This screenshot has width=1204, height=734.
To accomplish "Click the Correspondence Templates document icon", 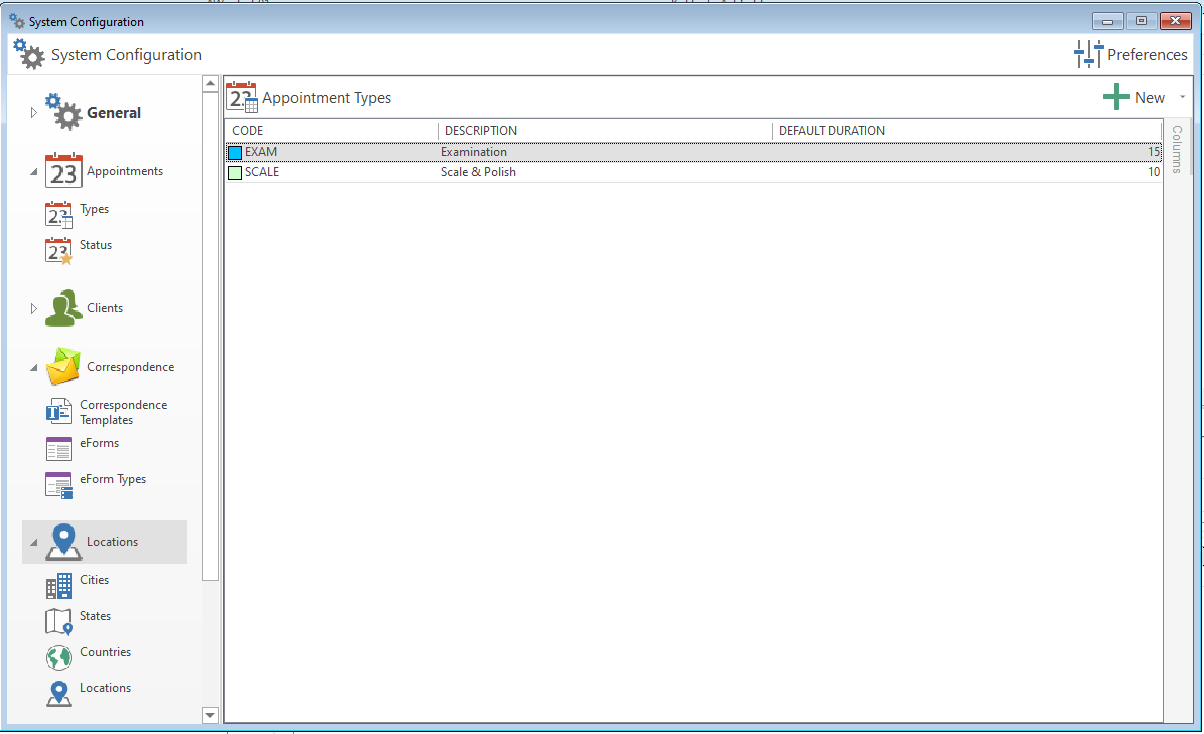I will click(x=59, y=411).
